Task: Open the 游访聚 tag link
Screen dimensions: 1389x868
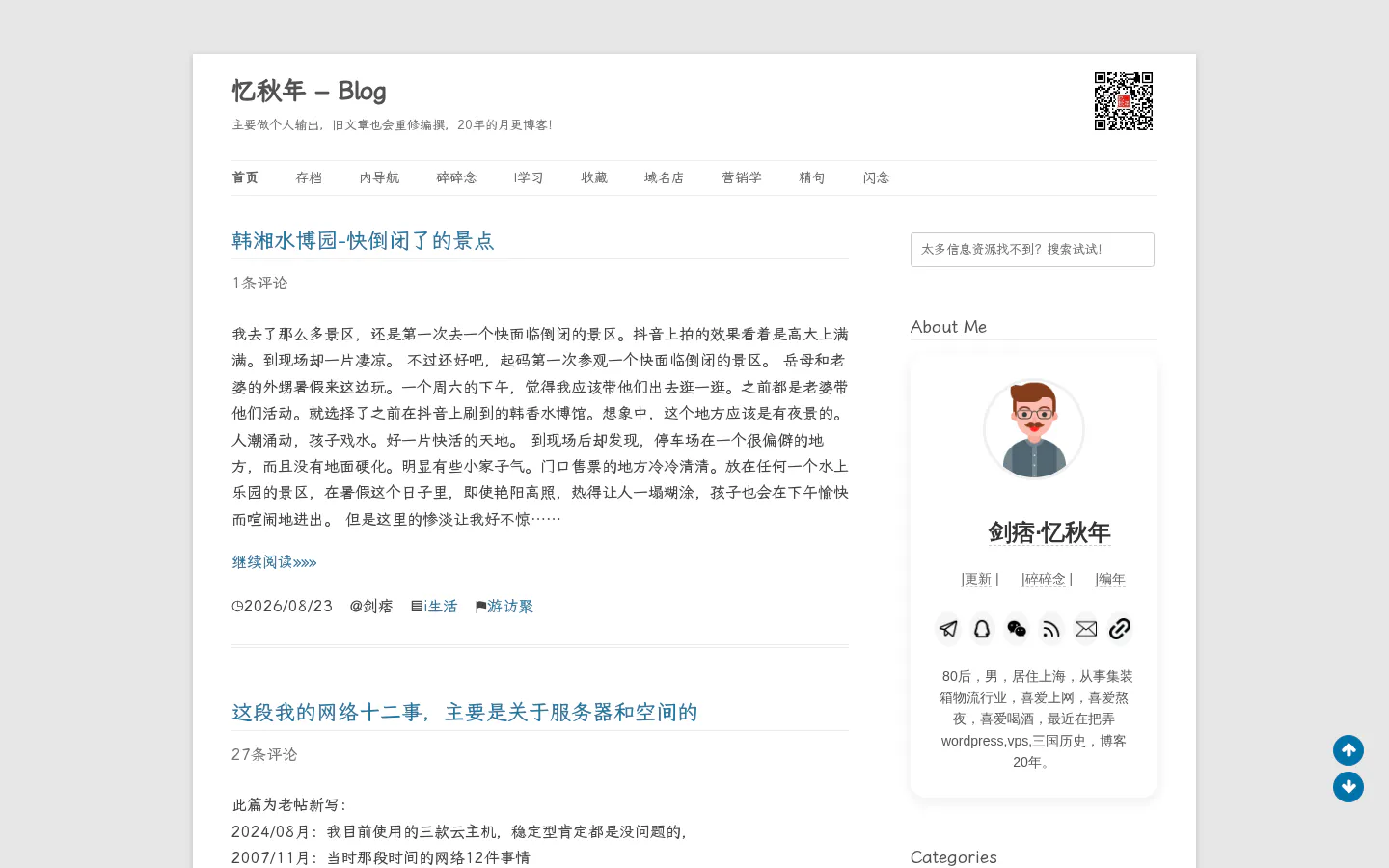Action: tap(510, 607)
